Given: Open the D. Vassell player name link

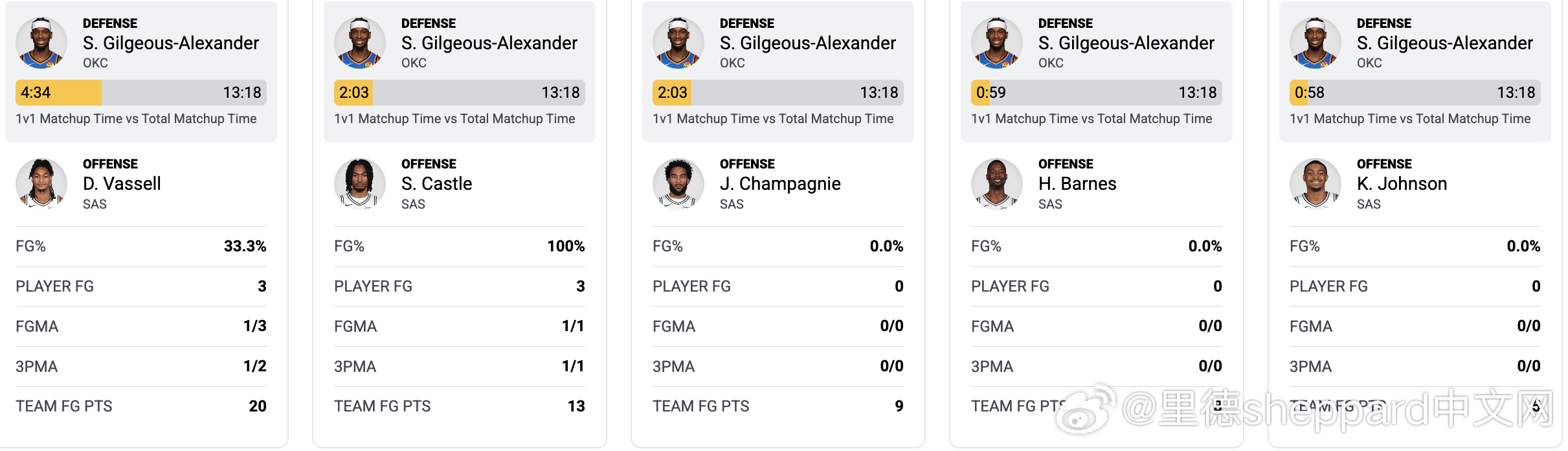Looking at the screenshot, I should coord(122,184).
